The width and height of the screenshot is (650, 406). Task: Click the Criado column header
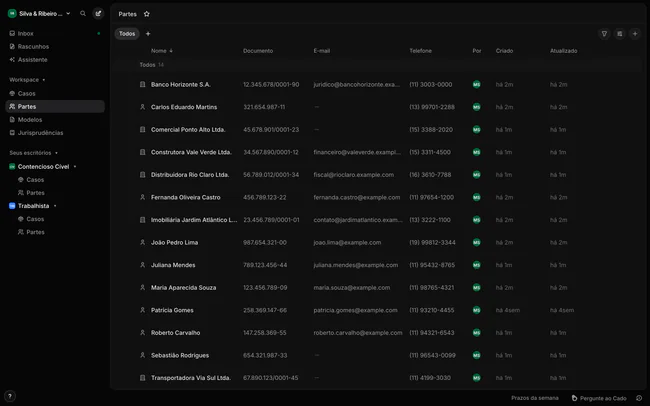click(x=504, y=51)
